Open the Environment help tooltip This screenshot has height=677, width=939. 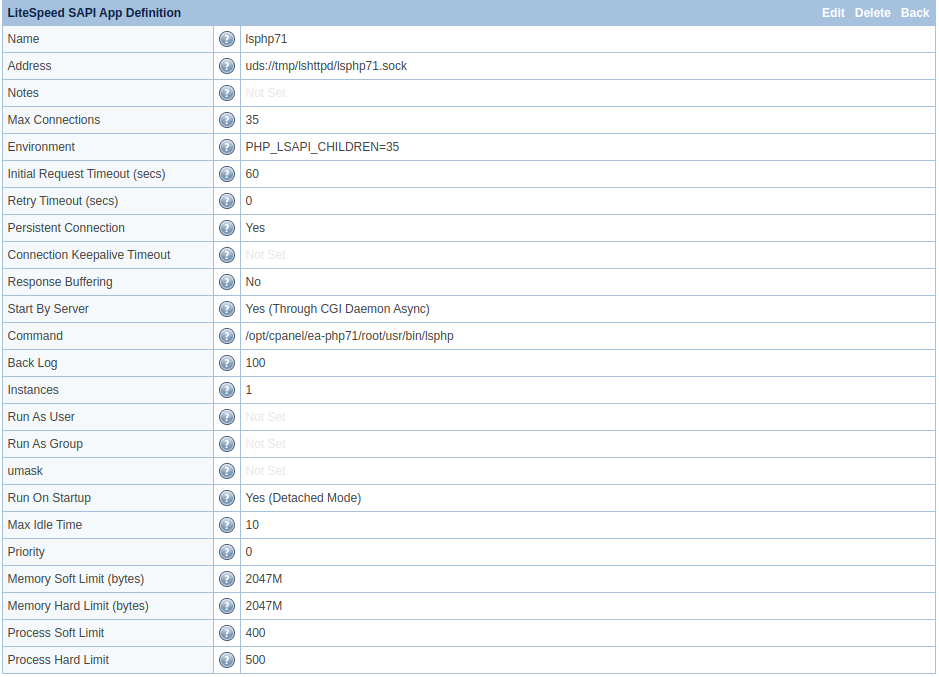coord(227,147)
